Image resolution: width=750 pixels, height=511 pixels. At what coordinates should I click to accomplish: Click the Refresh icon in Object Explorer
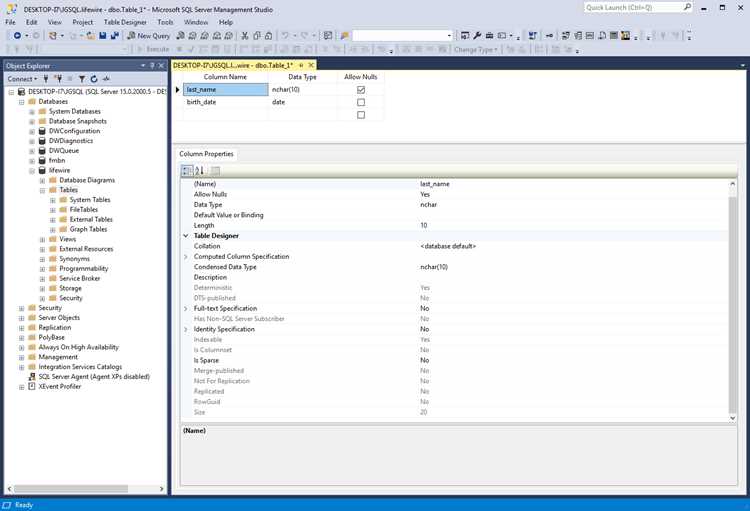[94, 79]
